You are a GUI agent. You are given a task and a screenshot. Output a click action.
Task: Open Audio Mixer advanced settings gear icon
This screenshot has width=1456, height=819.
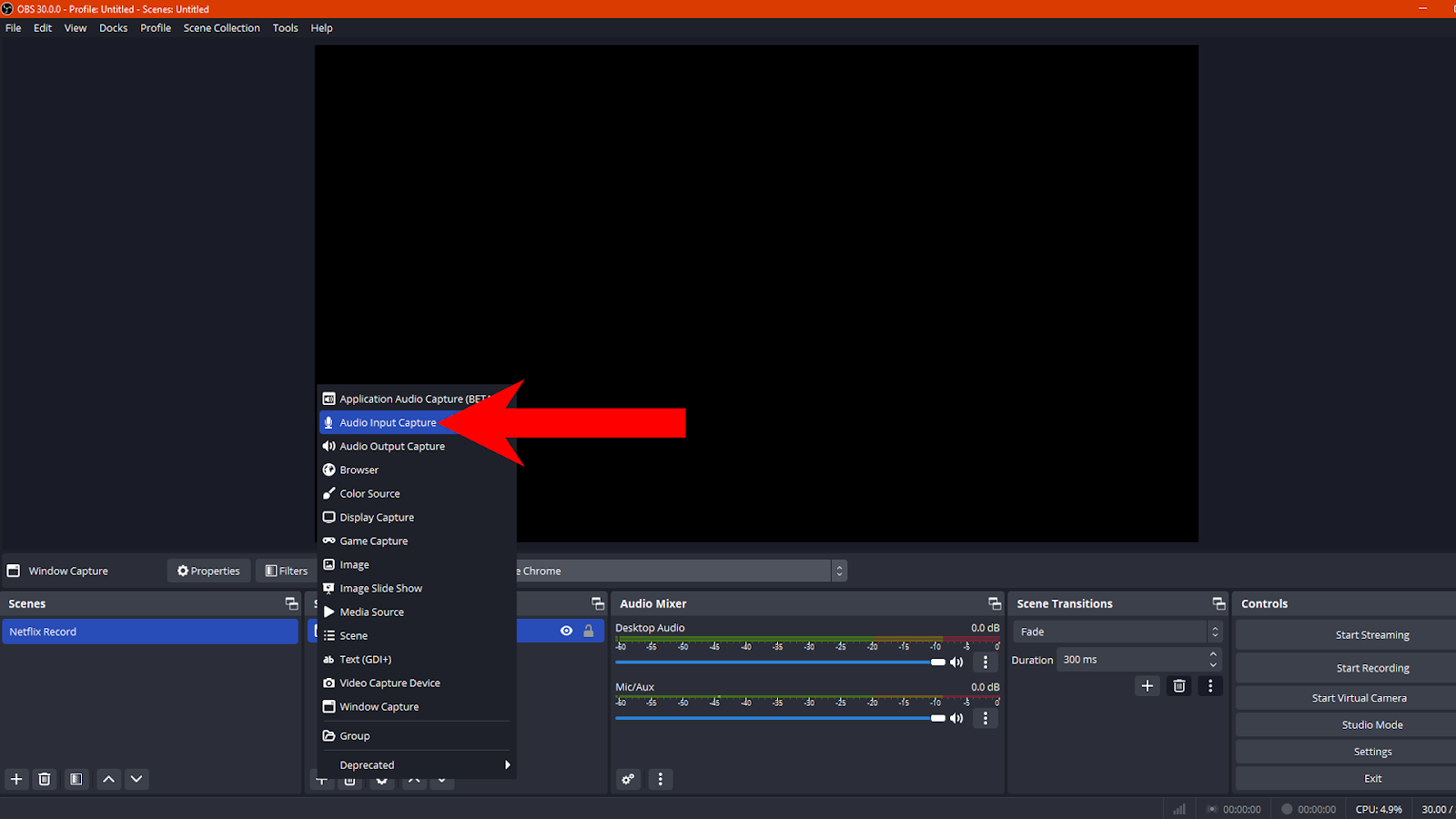click(628, 779)
